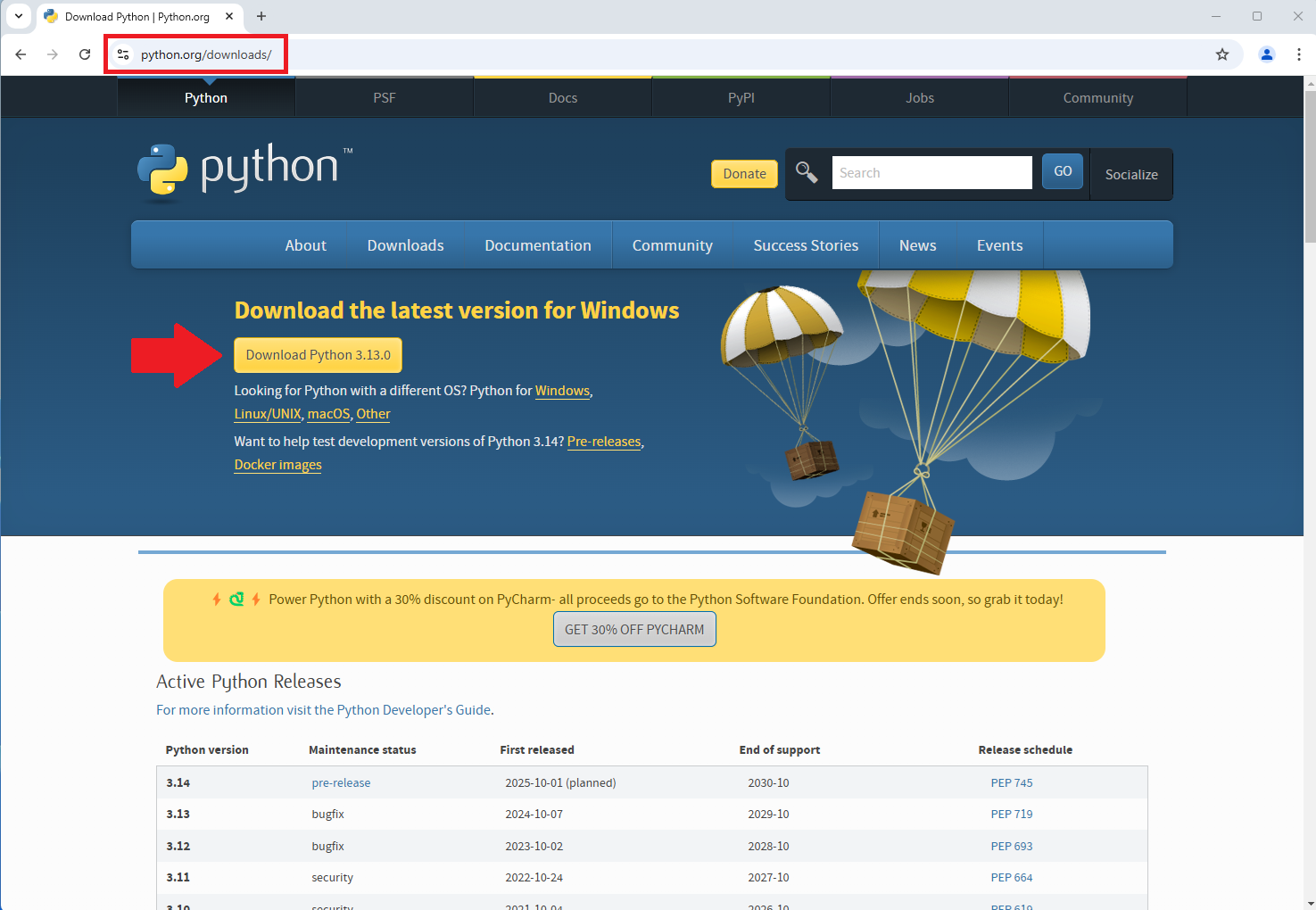Viewport: 1316px width, 910px height.
Task: Open the Socialize menu
Action: 1131,175
